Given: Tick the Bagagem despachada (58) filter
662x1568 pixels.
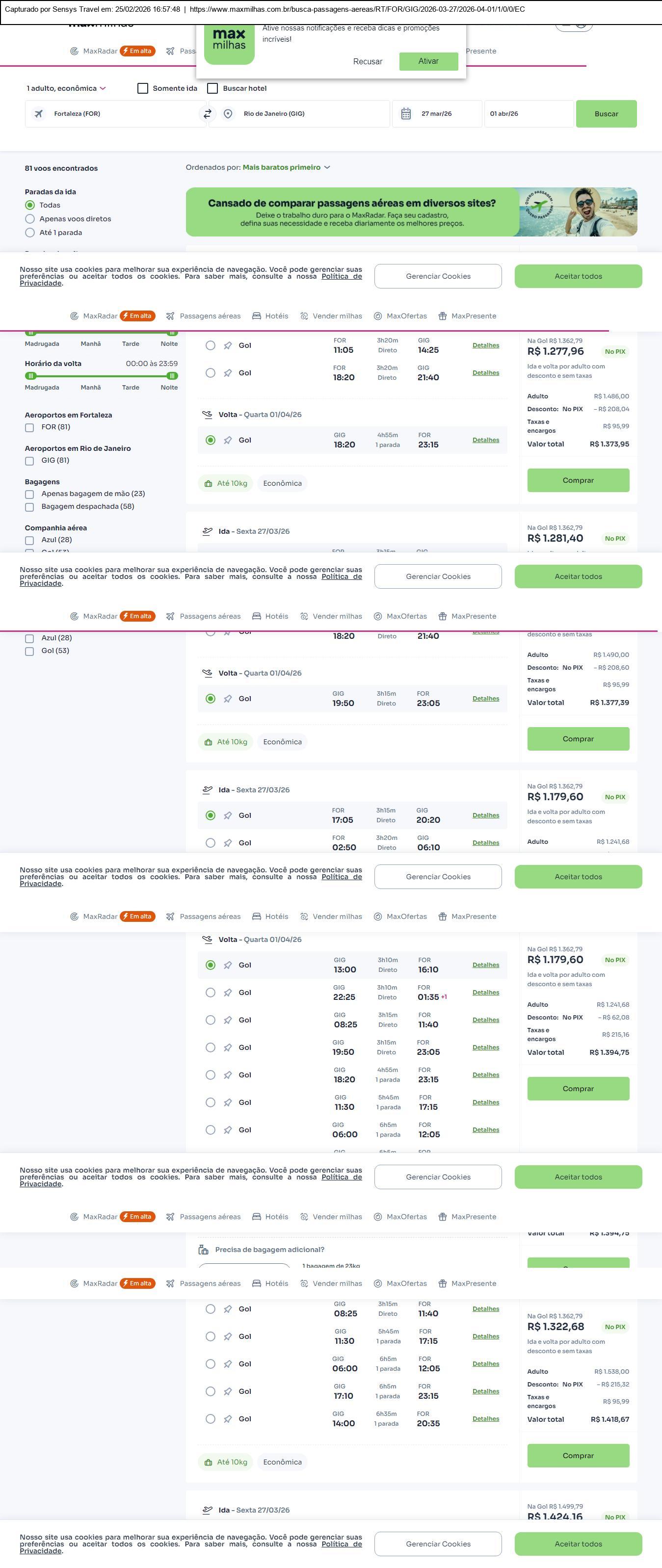Looking at the screenshot, I should 29,507.
